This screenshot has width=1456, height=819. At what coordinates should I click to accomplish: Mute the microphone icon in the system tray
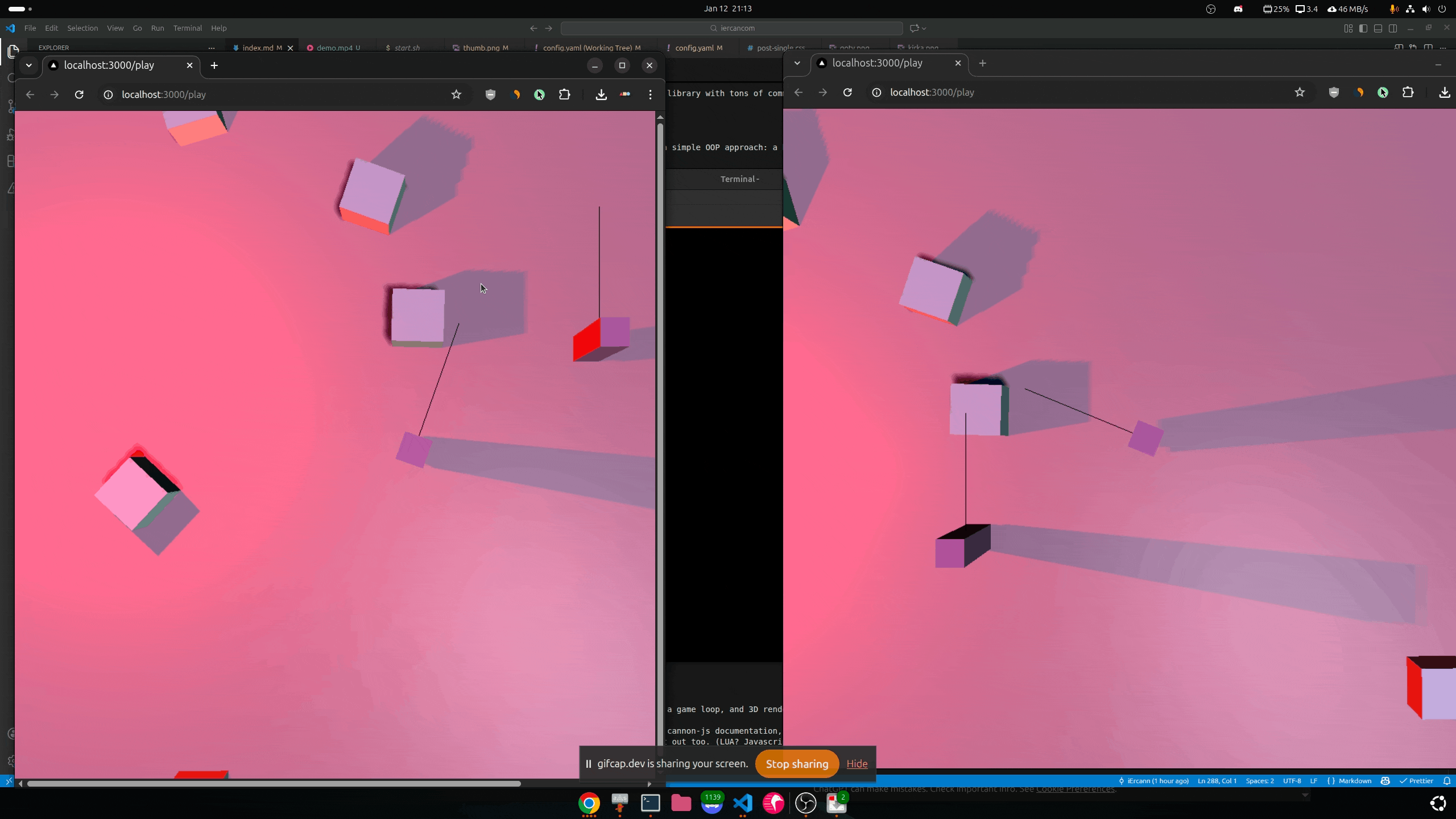tap(1393, 9)
